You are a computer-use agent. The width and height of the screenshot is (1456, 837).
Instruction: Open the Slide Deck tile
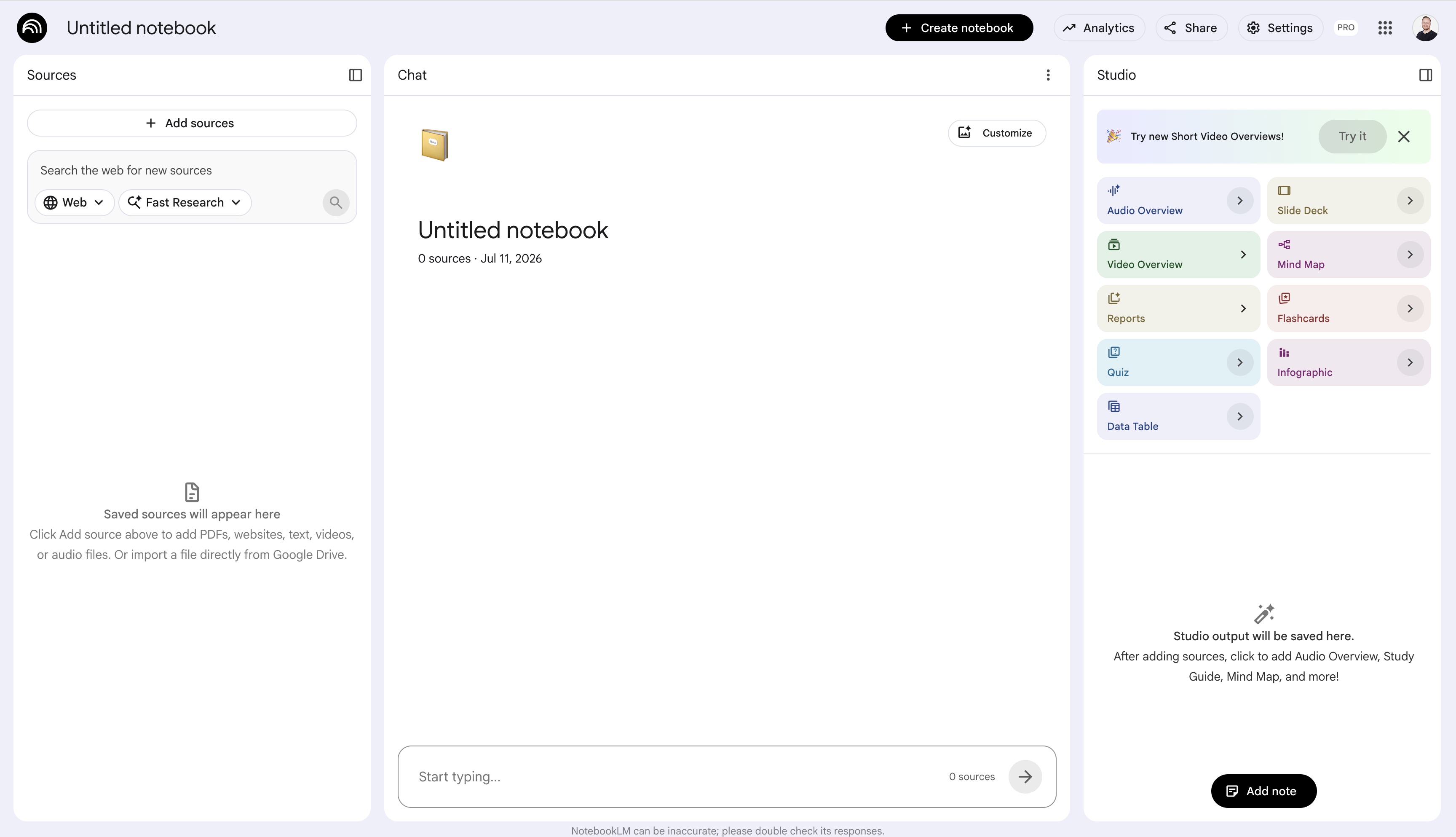pos(1348,200)
